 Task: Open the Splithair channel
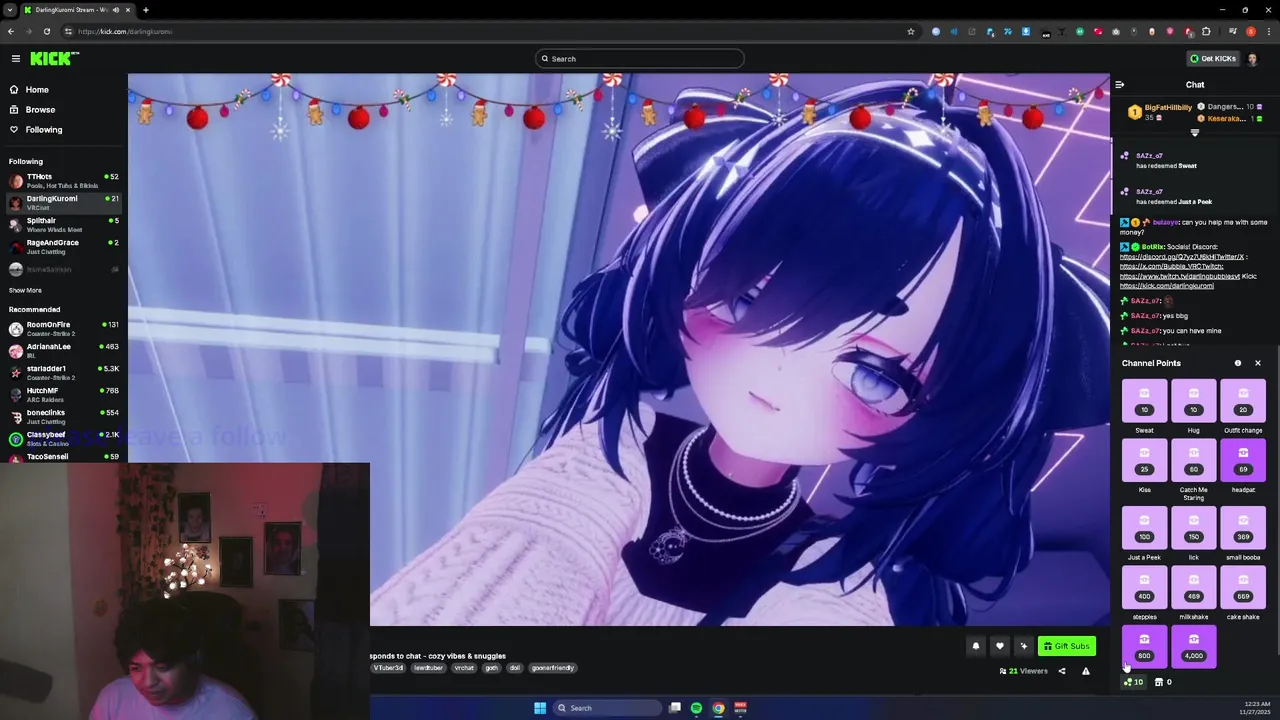63,225
